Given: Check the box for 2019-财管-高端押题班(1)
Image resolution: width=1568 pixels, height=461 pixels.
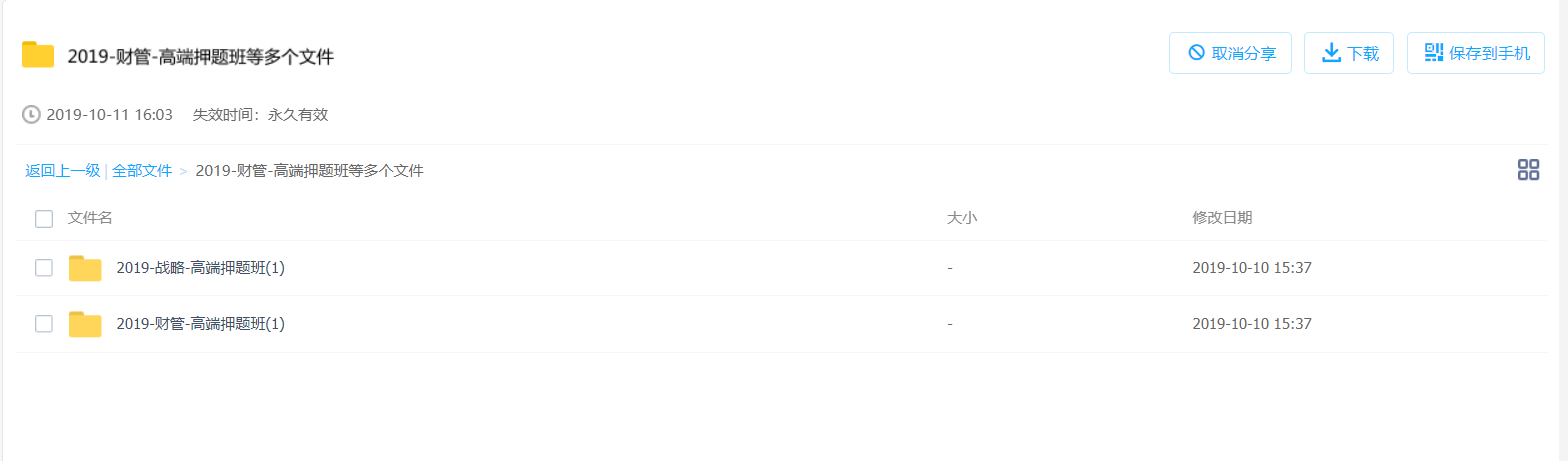Looking at the screenshot, I should (44, 323).
